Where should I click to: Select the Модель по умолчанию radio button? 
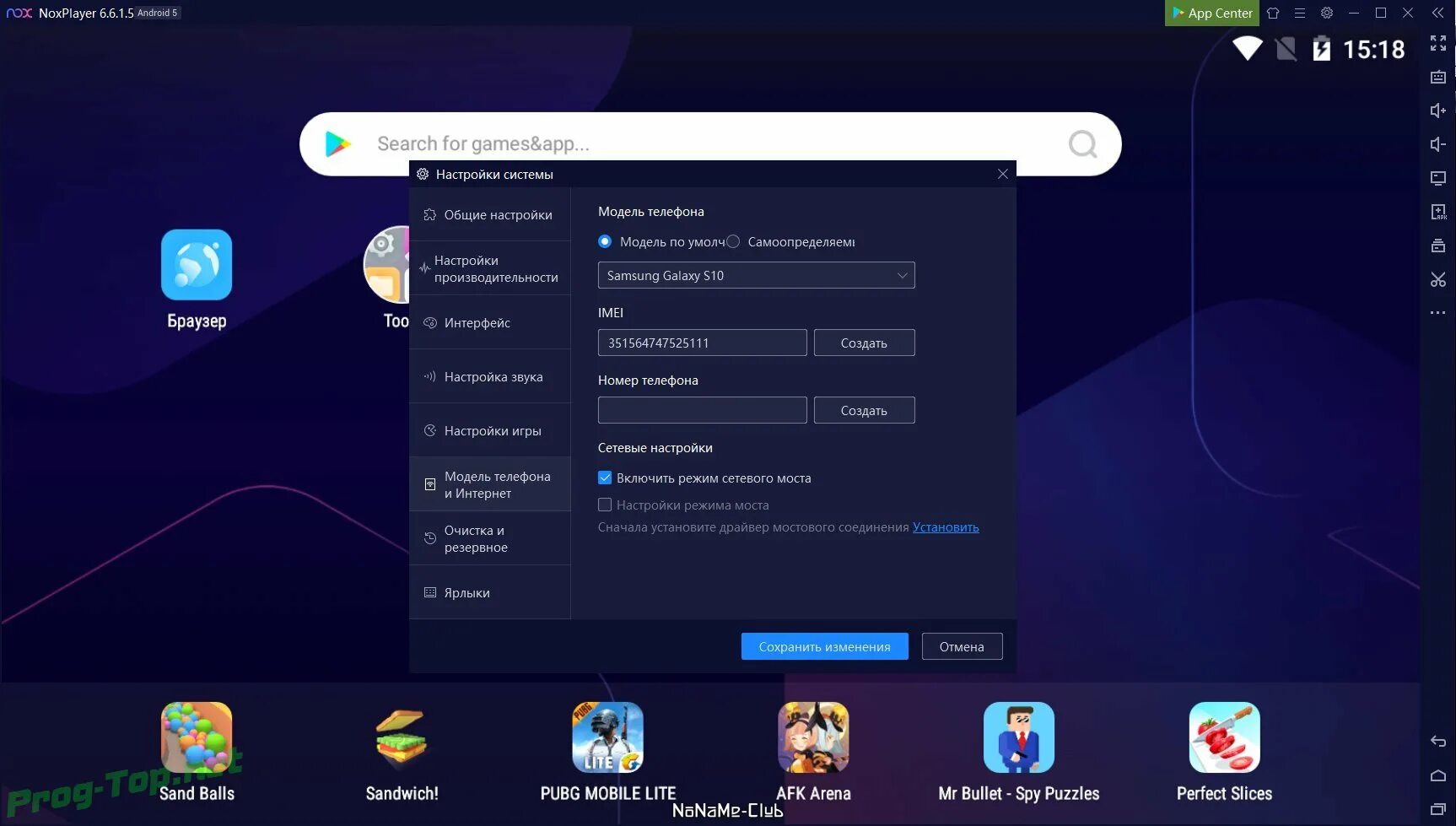(605, 242)
